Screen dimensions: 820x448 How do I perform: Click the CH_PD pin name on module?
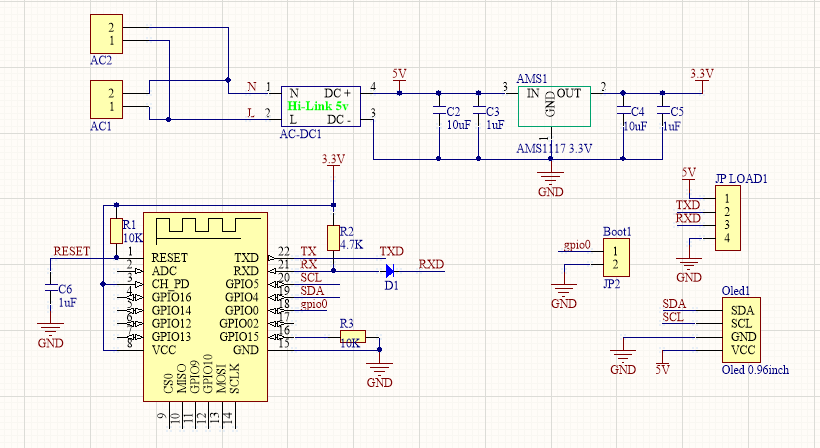(x=170, y=284)
